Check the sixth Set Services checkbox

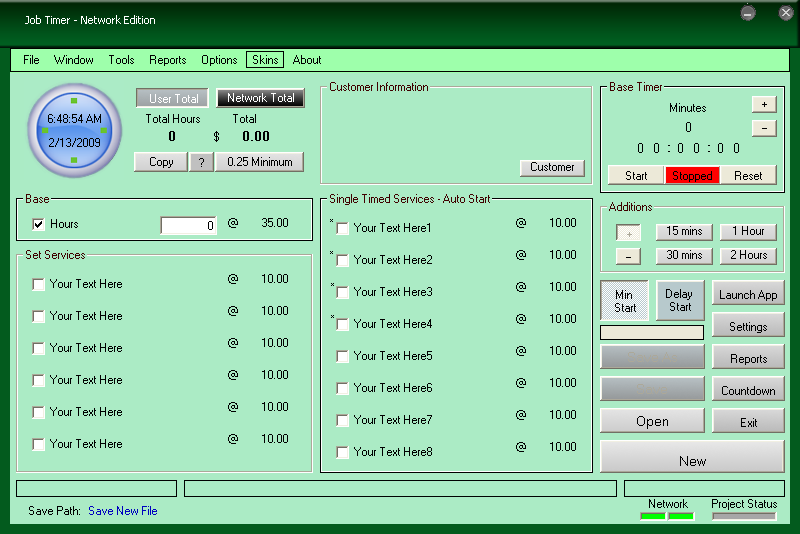click(38, 444)
